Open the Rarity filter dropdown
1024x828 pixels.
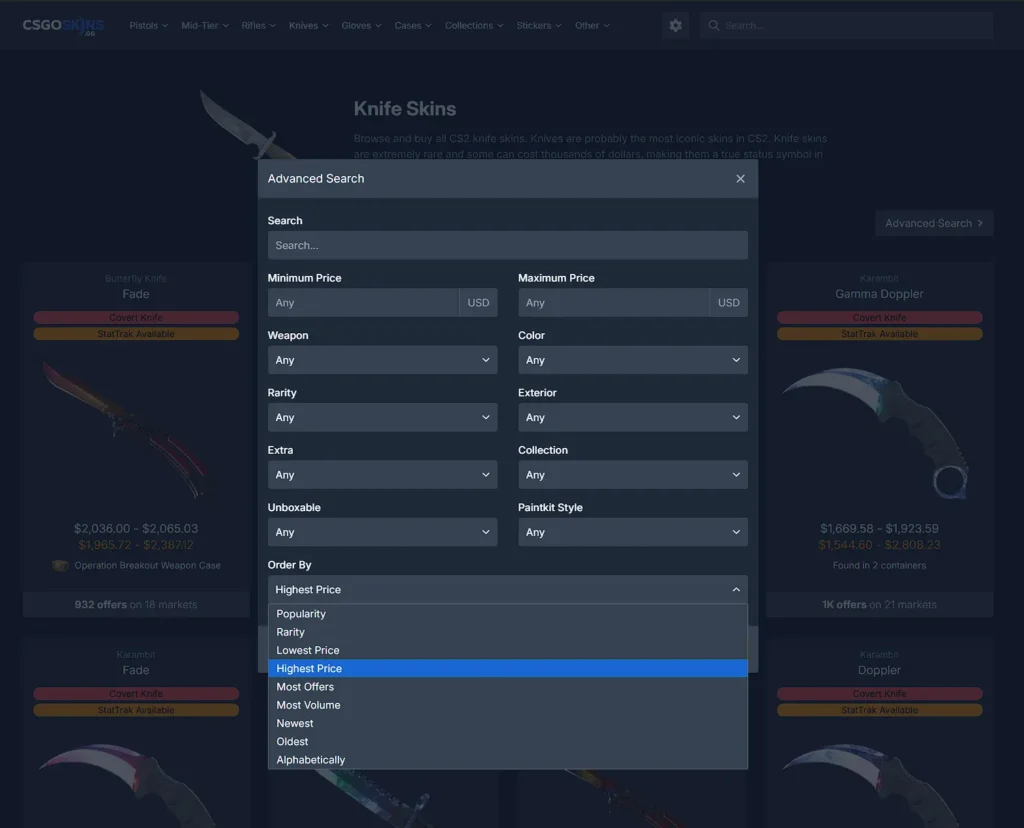(x=382, y=417)
